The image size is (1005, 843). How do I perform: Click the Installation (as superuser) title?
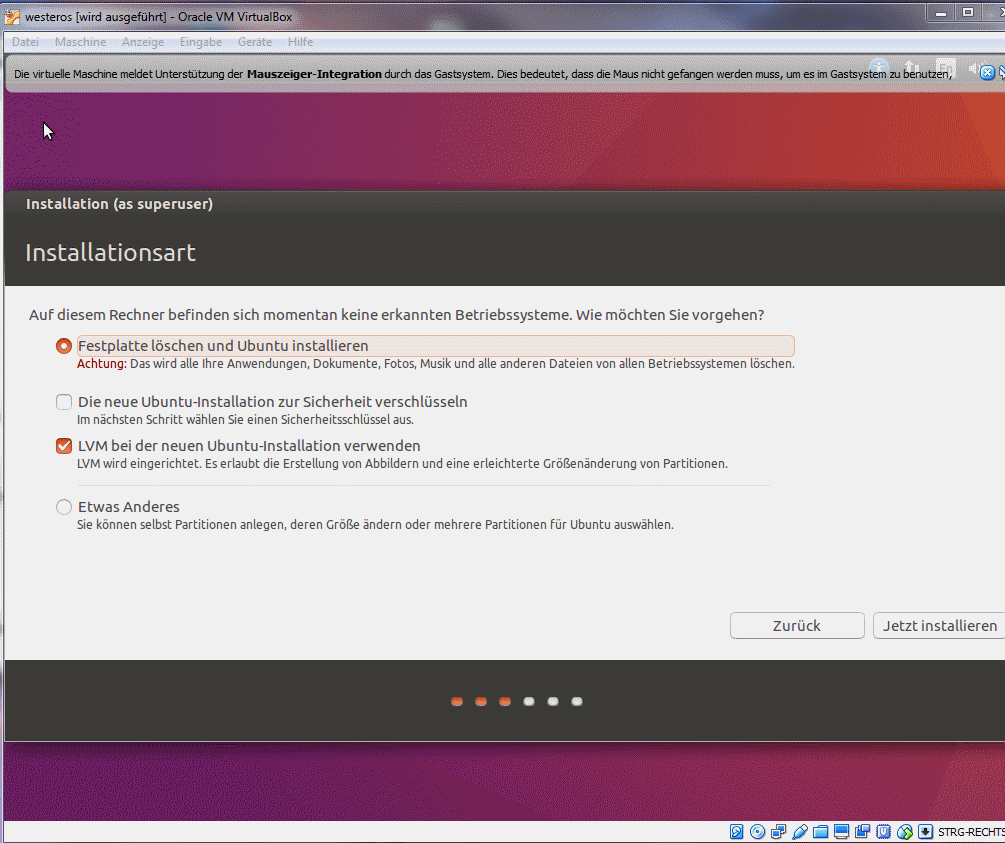tap(119, 204)
